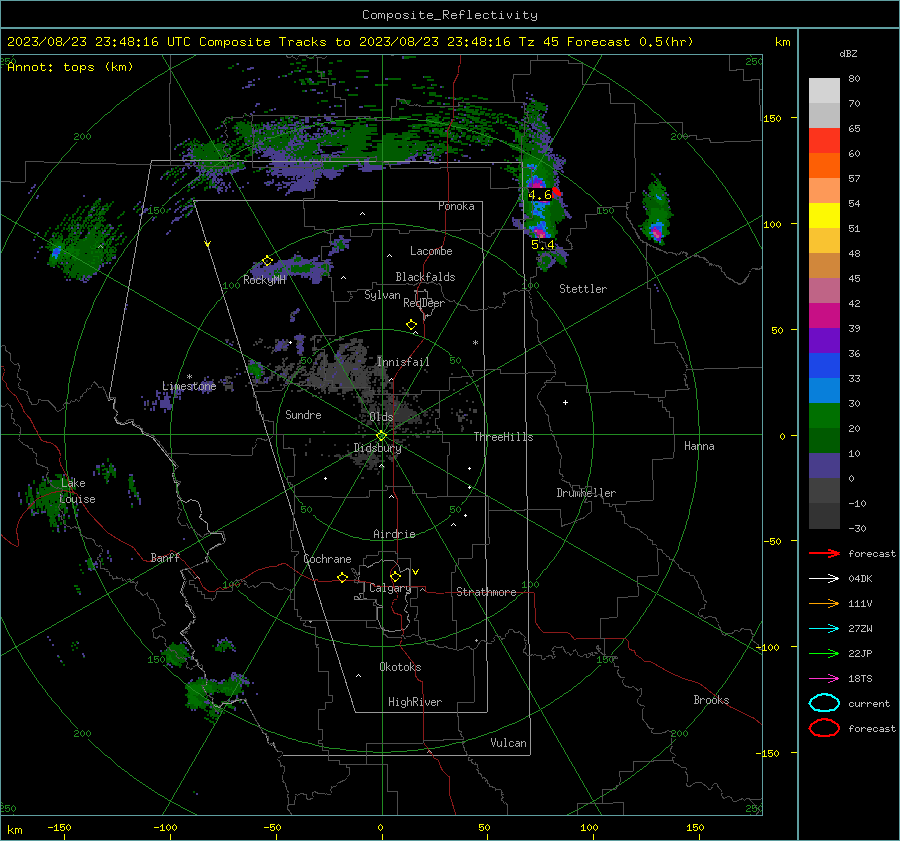
Task: Click the Composite_Reflectivity title
Action: coord(450,15)
